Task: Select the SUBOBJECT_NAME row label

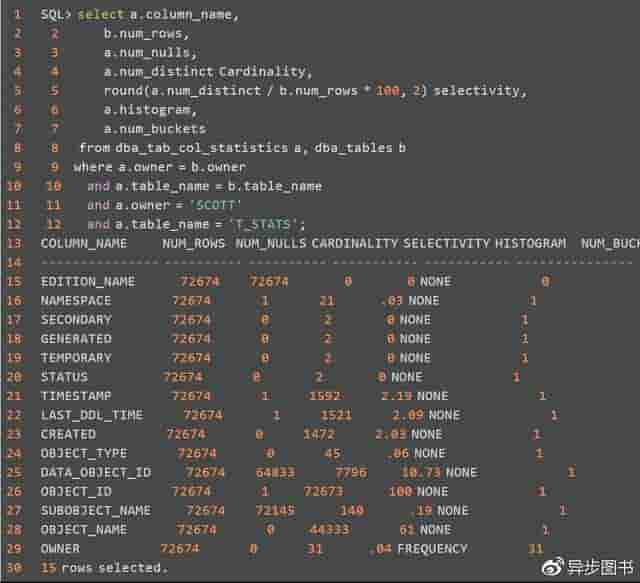Action: pos(96,510)
